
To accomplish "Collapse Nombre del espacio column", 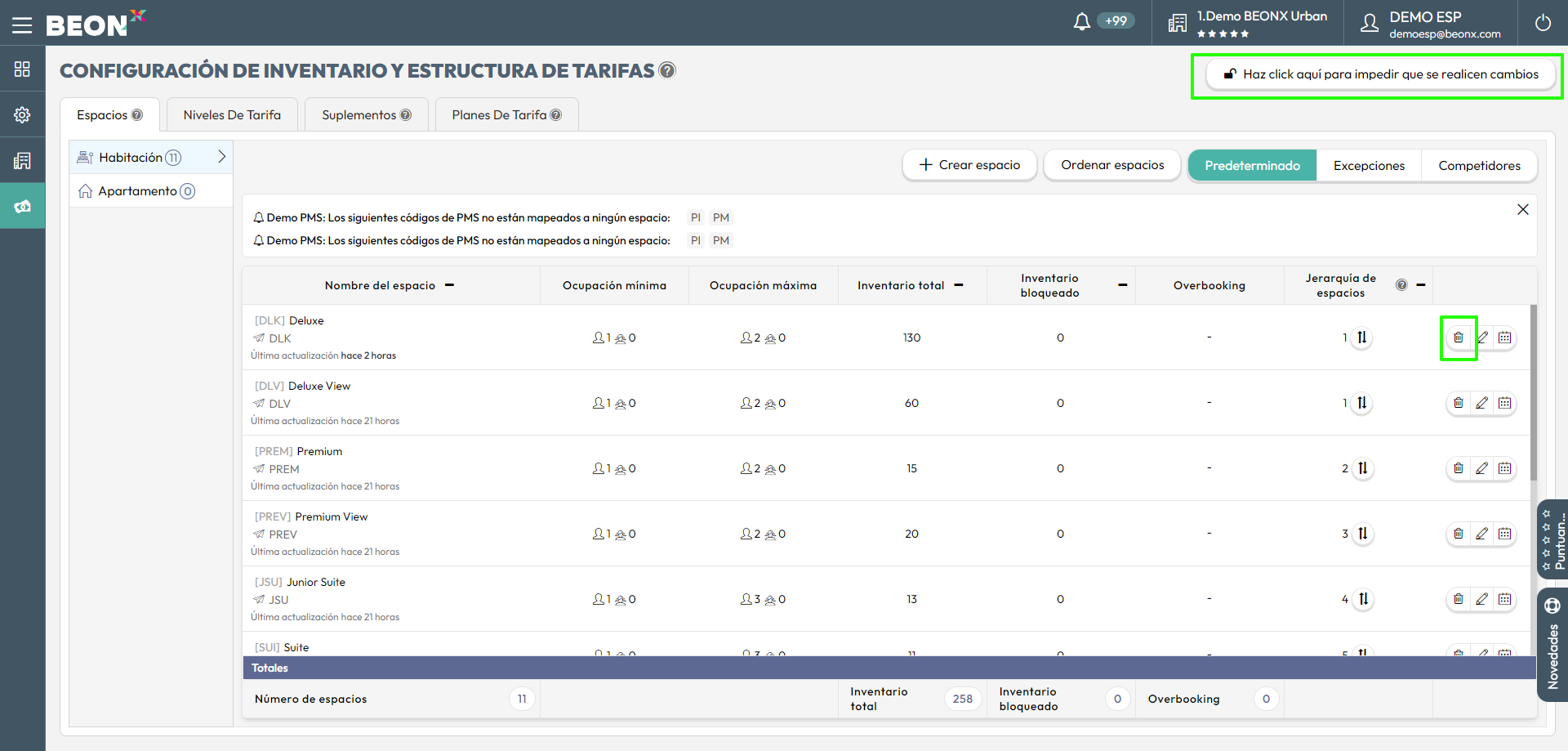I will pos(450,285).
